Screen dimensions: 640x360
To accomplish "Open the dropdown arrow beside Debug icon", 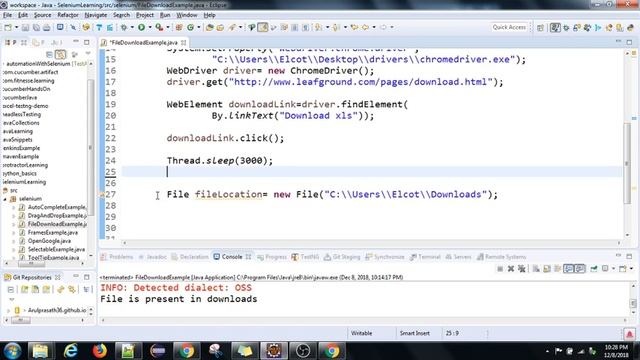I will tap(132, 27).
